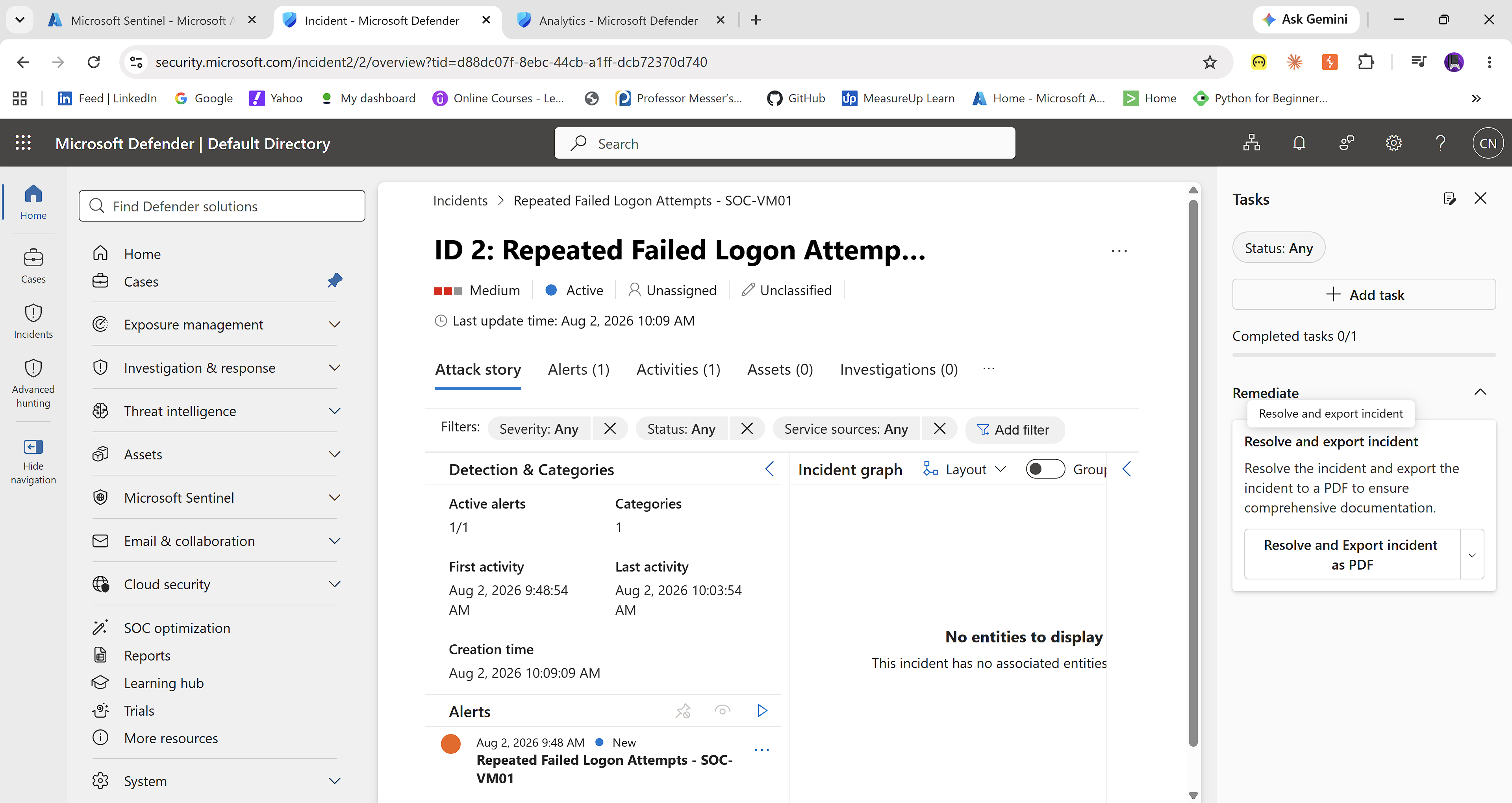Go to Home in the left icon rail
1512x803 pixels.
click(x=33, y=202)
